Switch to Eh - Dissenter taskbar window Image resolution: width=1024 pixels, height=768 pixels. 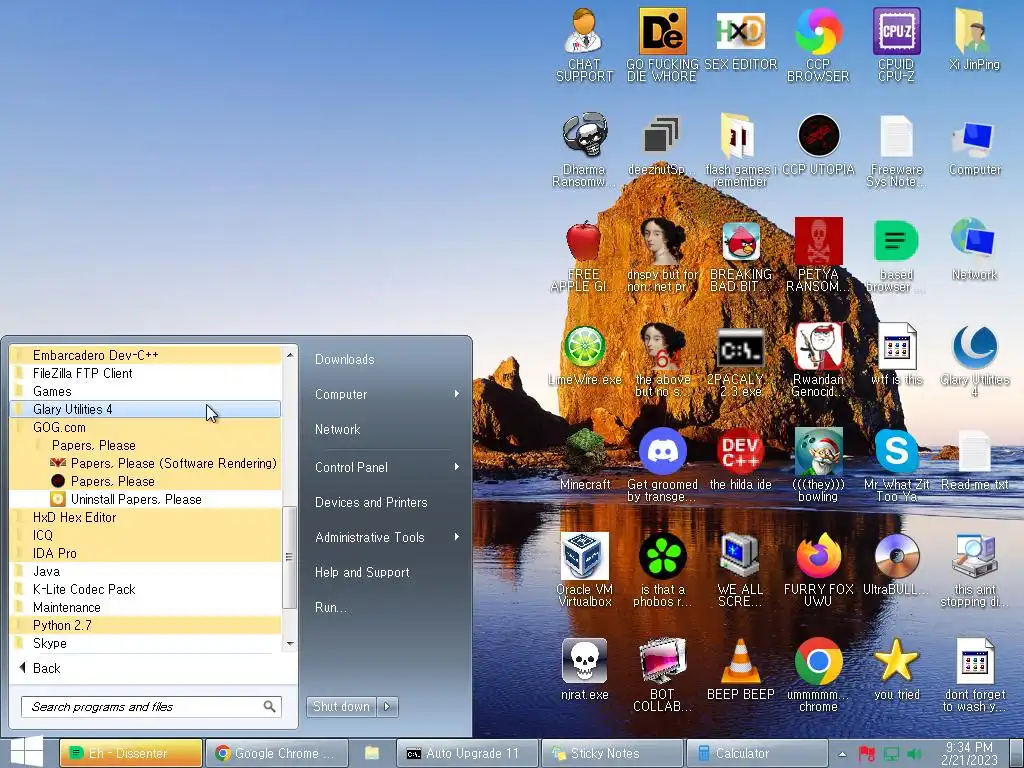(x=131, y=753)
